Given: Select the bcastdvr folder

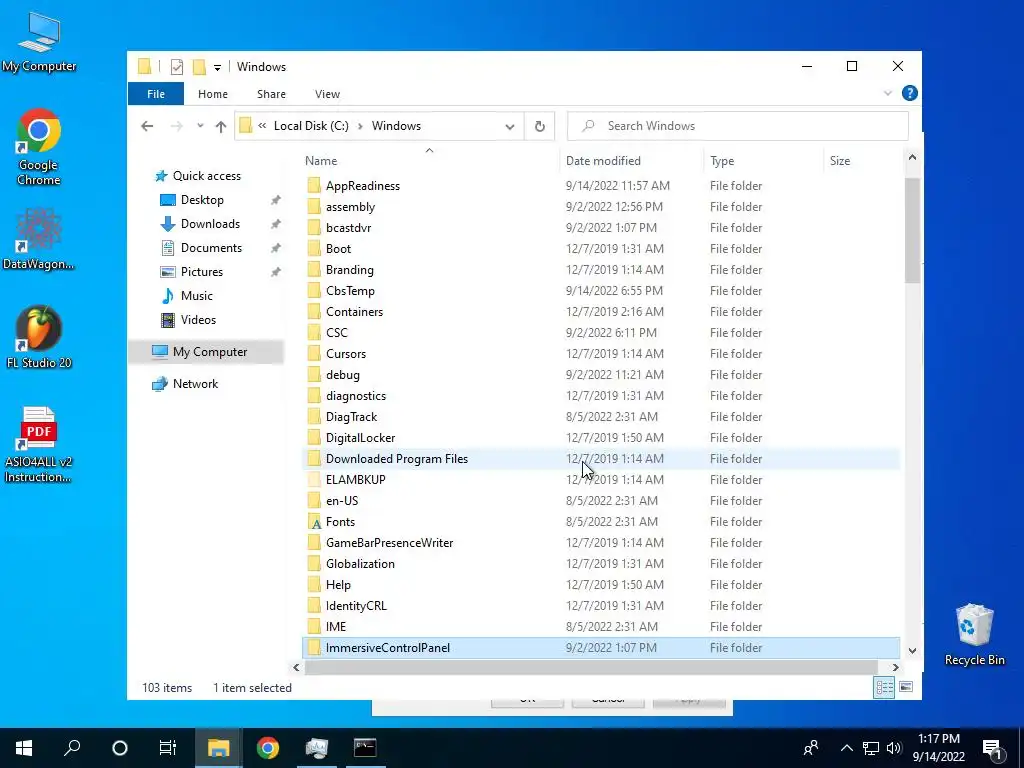Looking at the screenshot, I should [x=601, y=228].
